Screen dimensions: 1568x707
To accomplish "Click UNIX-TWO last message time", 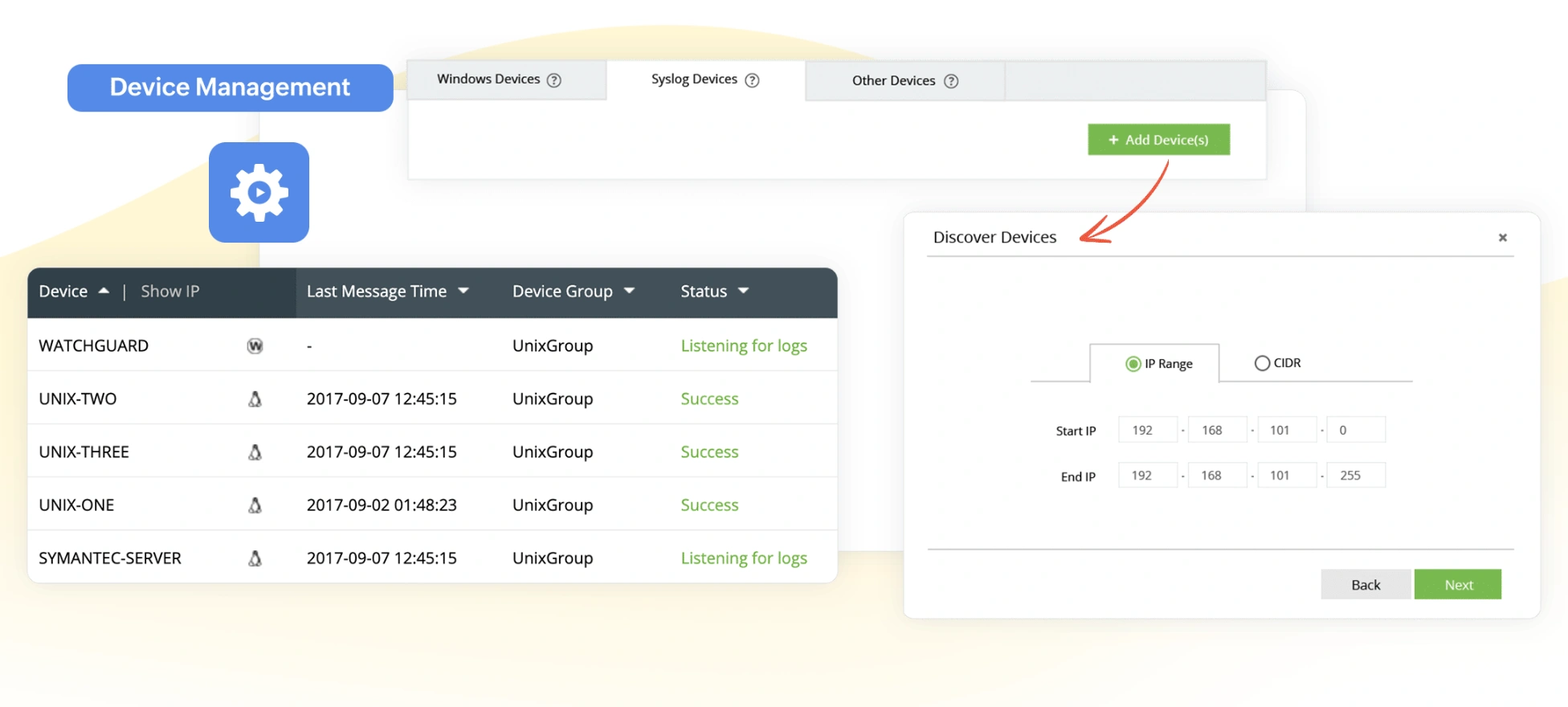I will [x=382, y=399].
